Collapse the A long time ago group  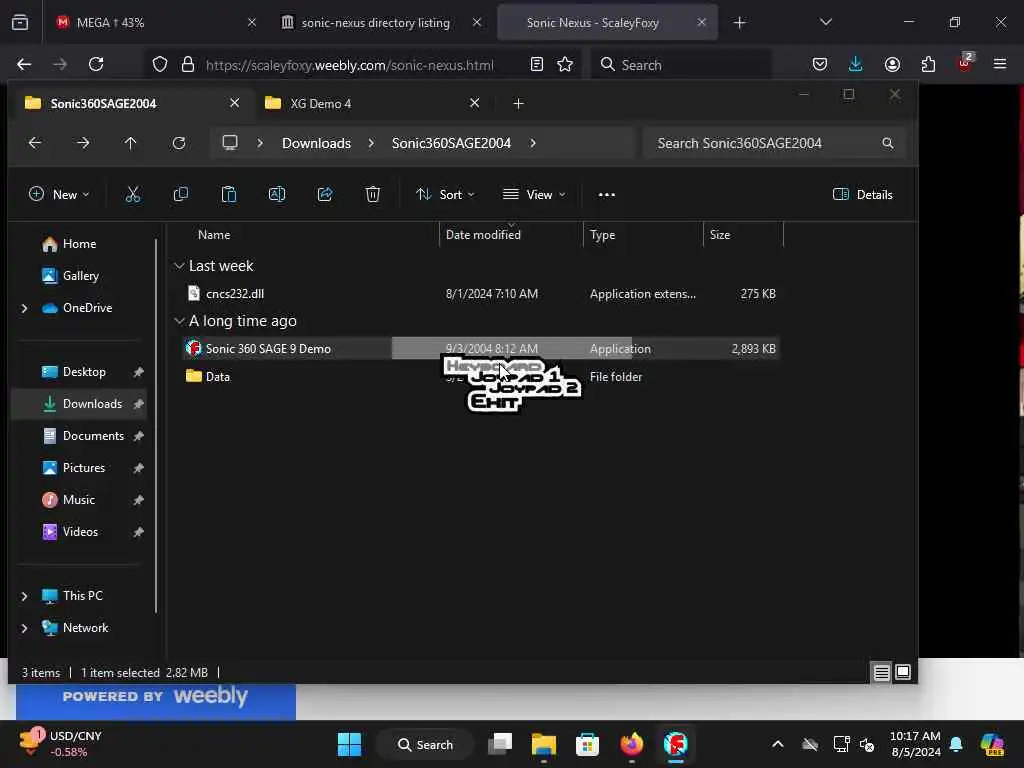click(179, 321)
